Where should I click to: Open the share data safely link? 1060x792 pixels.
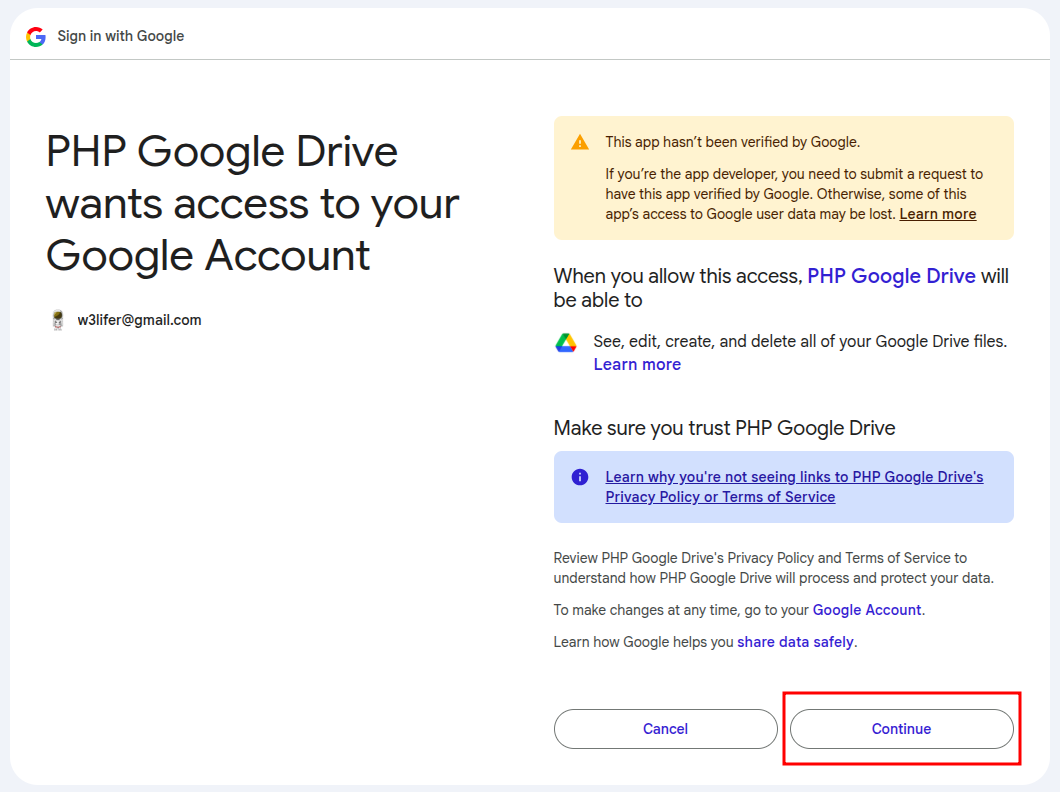pyautogui.click(x=795, y=642)
